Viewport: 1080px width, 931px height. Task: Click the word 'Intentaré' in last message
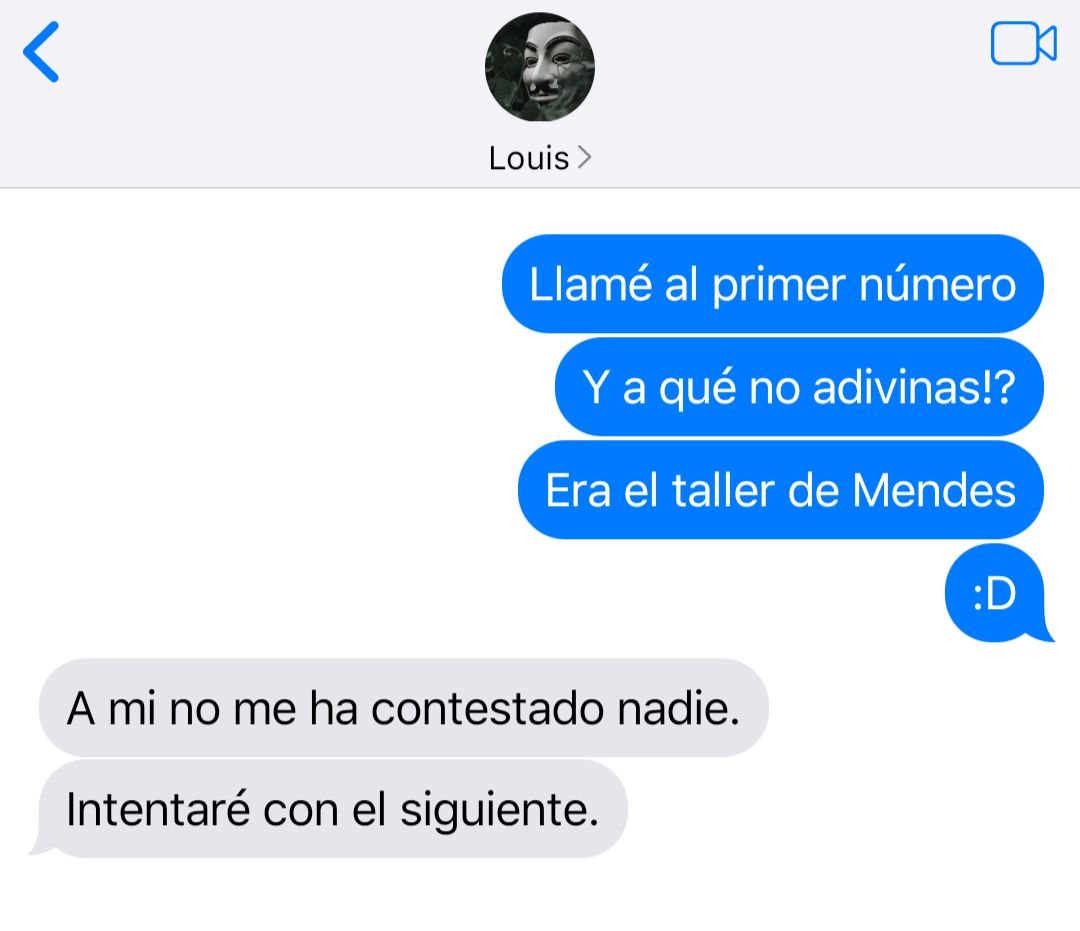tap(158, 808)
